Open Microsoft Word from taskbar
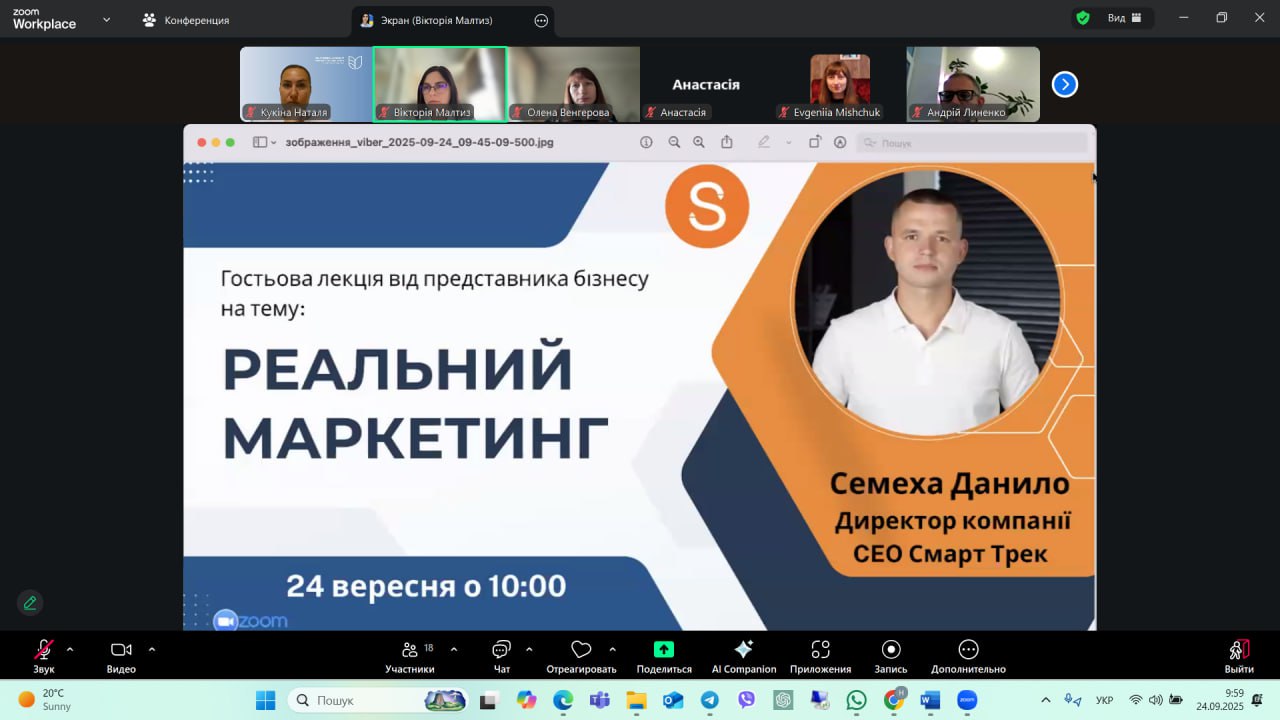The height and width of the screenshot is (720, 1280). tap(930, 700)
